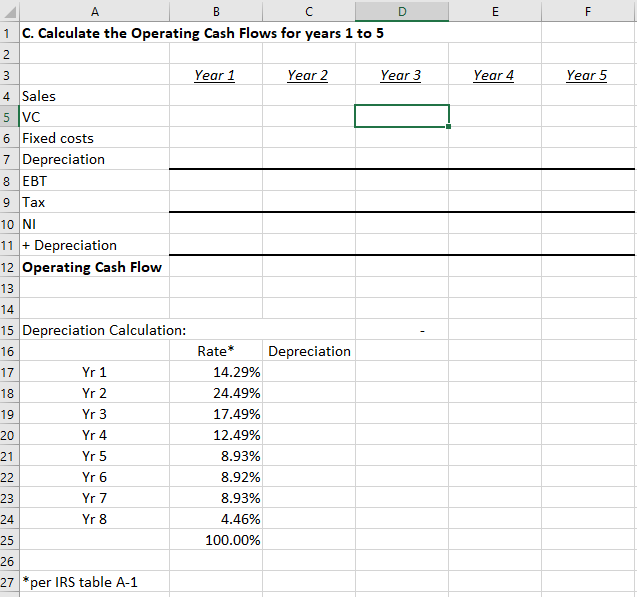637x597 pixels.
Task: Select the 'Operating Cash Flow' label cell
Action: [x=94, y=267]
